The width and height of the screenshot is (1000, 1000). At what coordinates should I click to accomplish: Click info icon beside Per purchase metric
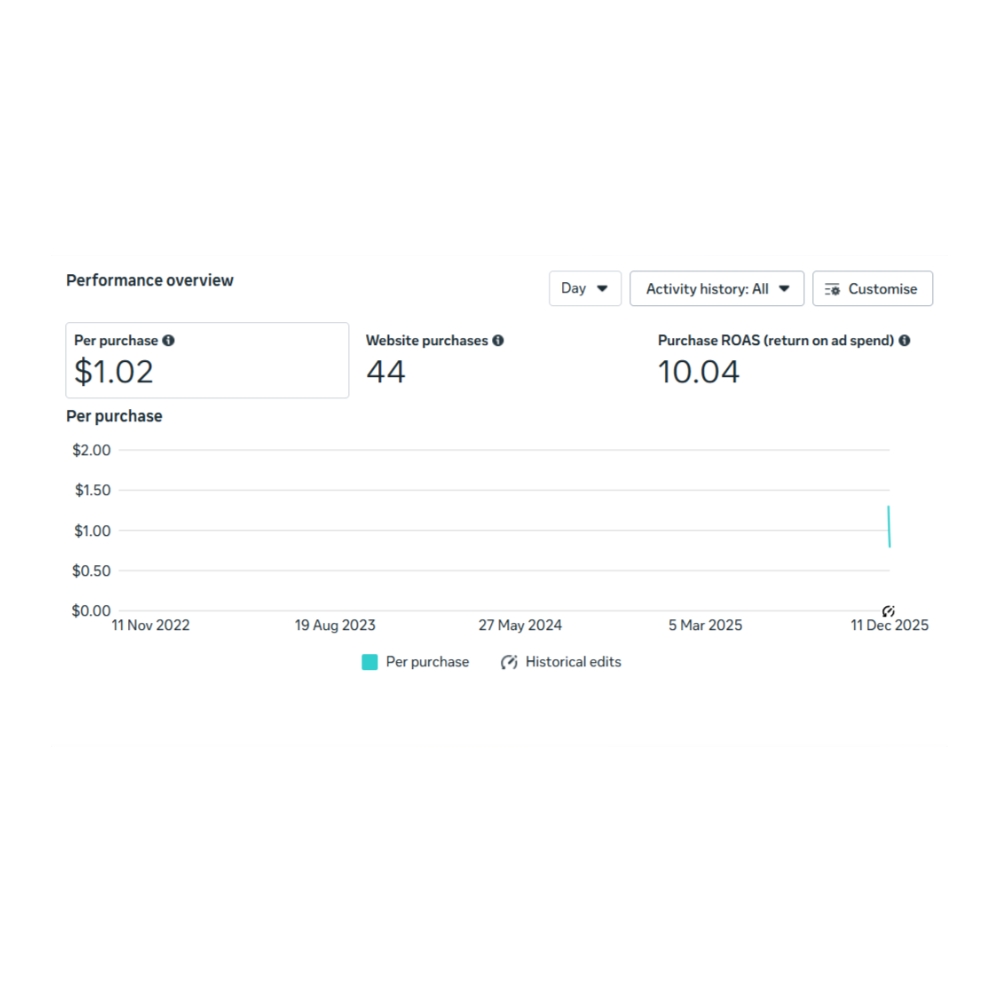pyautogui.click(x=168, y=341)
